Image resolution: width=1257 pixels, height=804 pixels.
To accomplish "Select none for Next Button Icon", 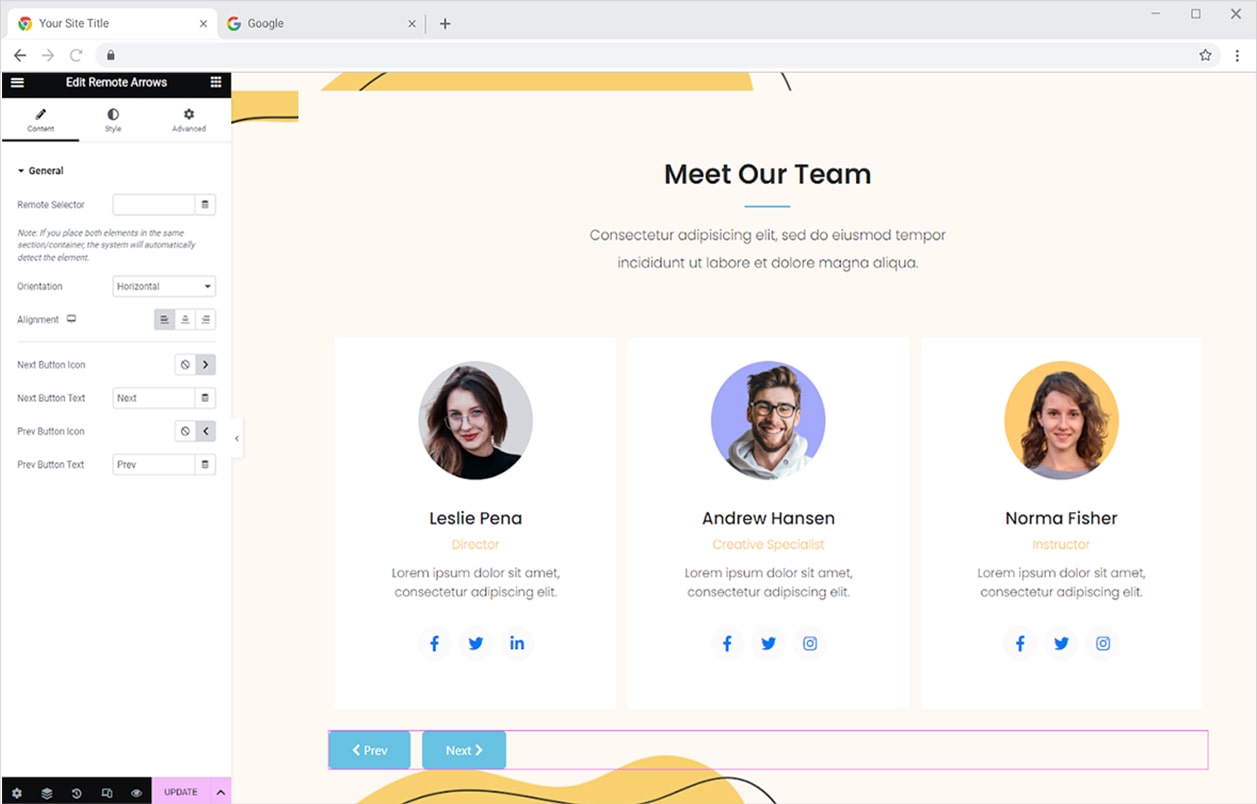I will 185,365.
